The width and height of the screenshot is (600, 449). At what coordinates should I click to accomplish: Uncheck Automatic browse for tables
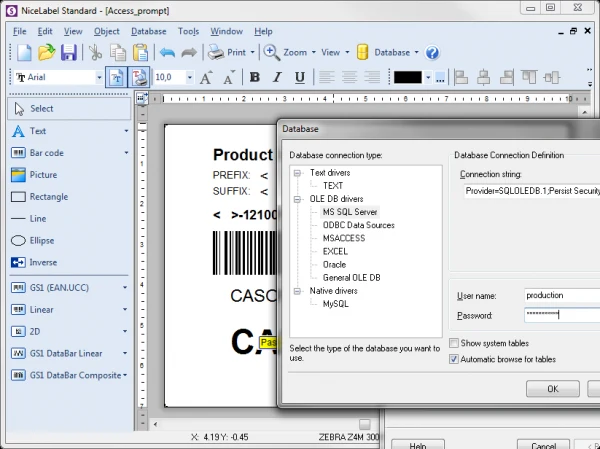[x=454, y=359]
